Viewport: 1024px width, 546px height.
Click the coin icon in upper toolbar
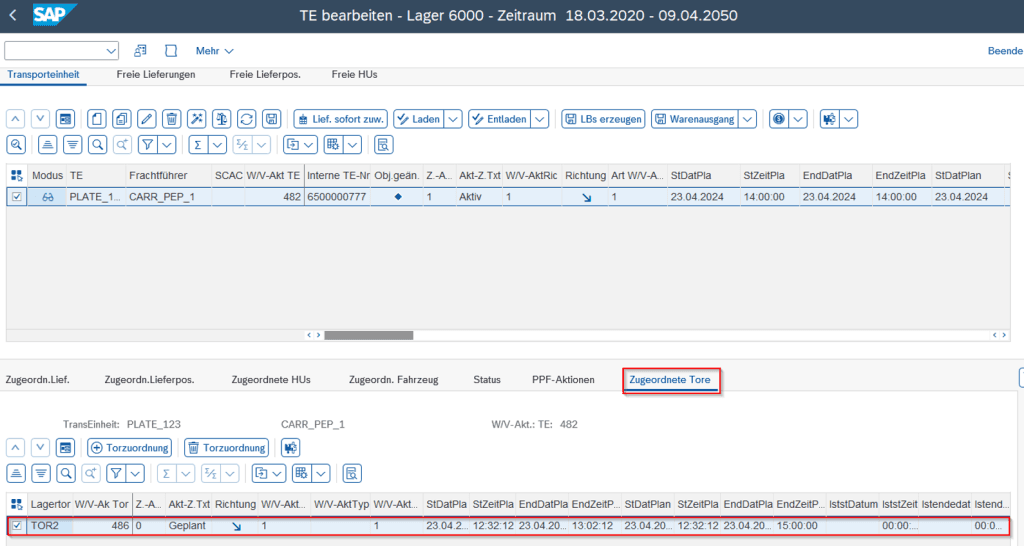(778, 119)
